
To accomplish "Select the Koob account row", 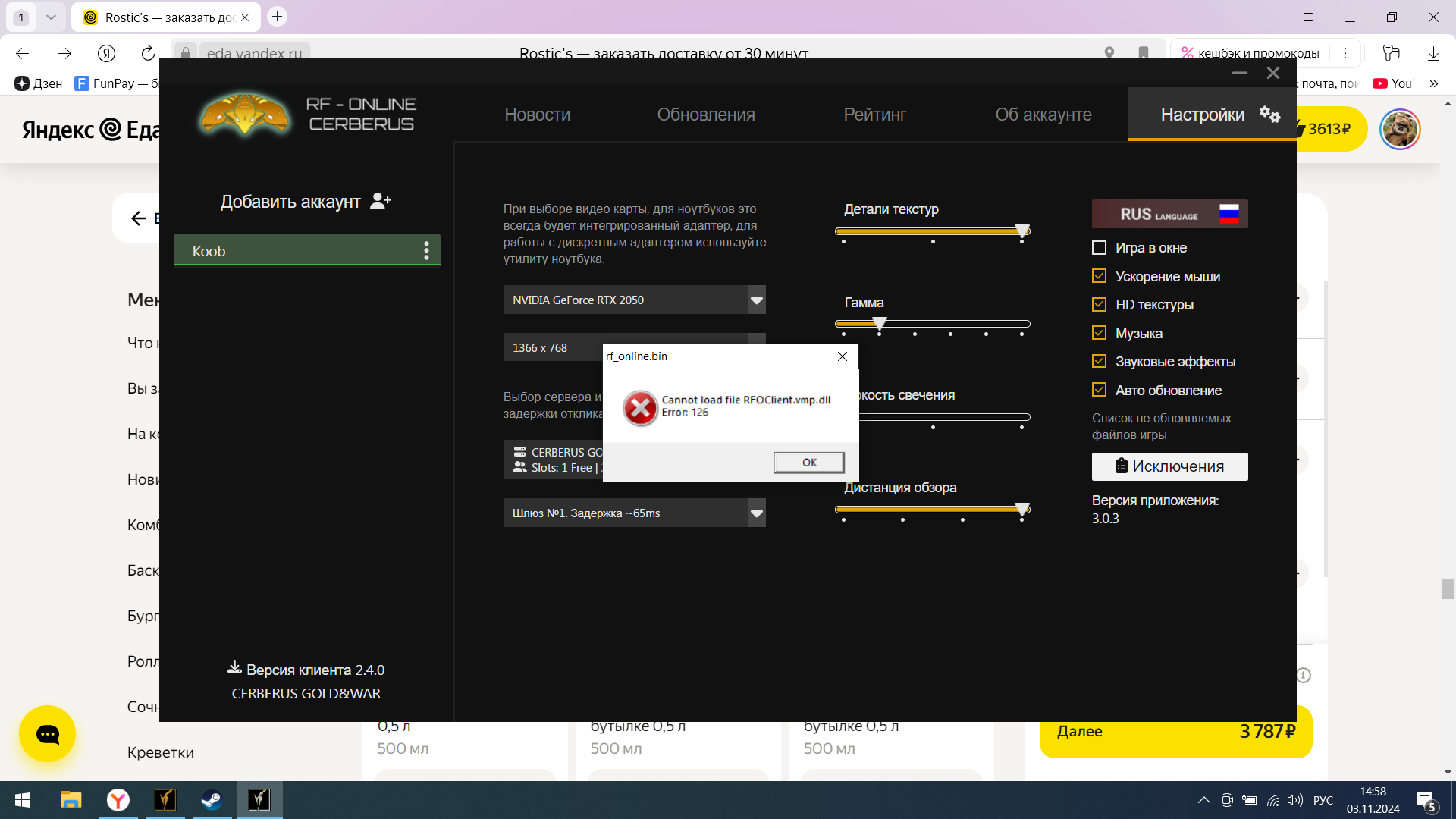I will tap(307, 251).
